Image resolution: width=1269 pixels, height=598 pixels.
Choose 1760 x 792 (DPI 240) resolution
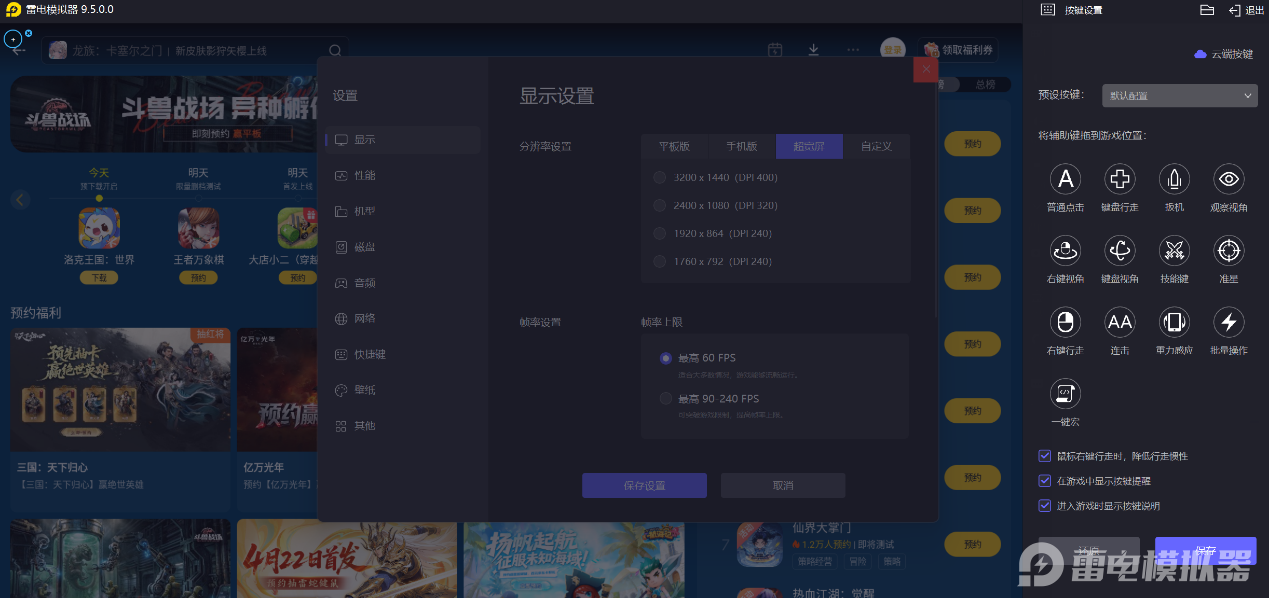(x=659, y=261)
